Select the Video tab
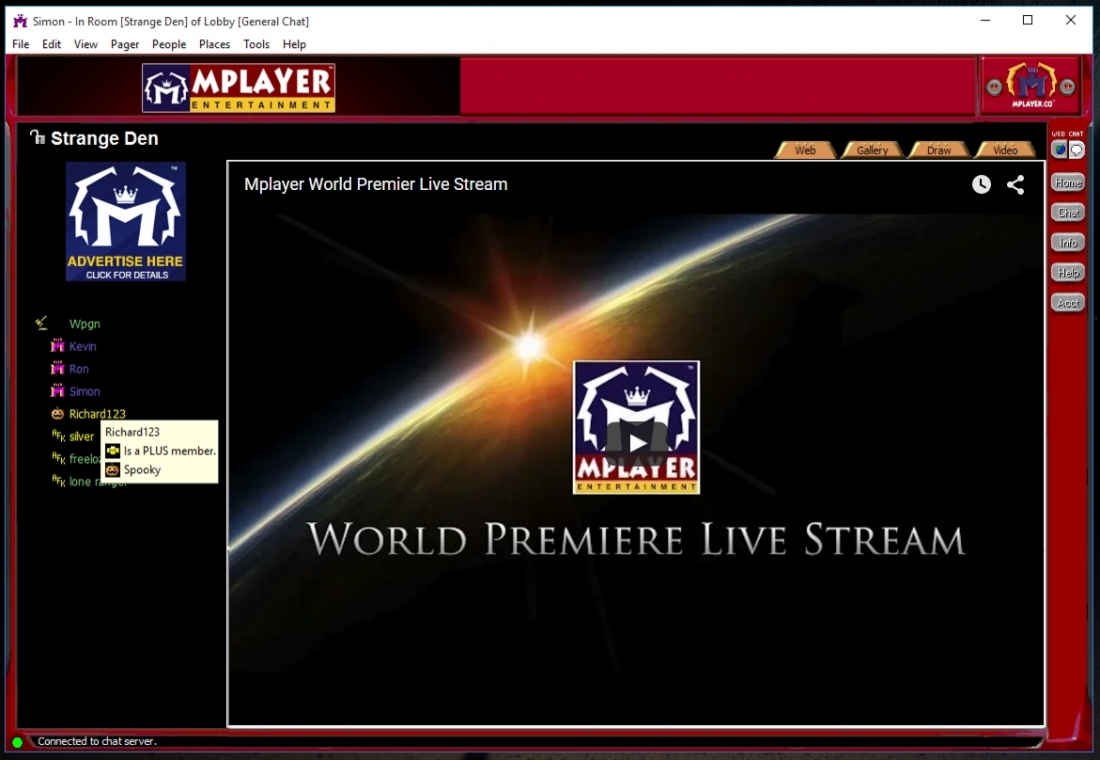Screen dimensions: 1100x760 click(x=1005, y=150)
